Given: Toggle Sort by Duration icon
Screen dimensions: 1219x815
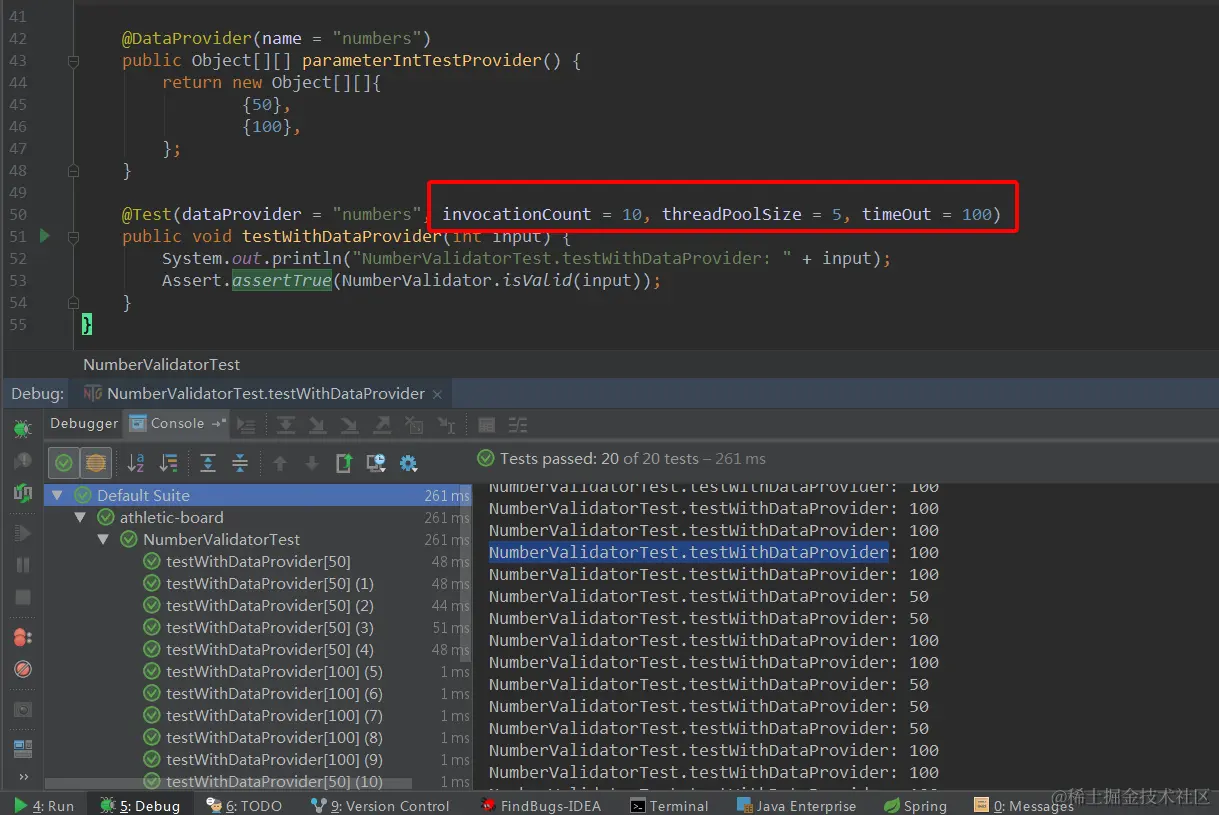Looking at the screenshot, I should tap(168, 463).
